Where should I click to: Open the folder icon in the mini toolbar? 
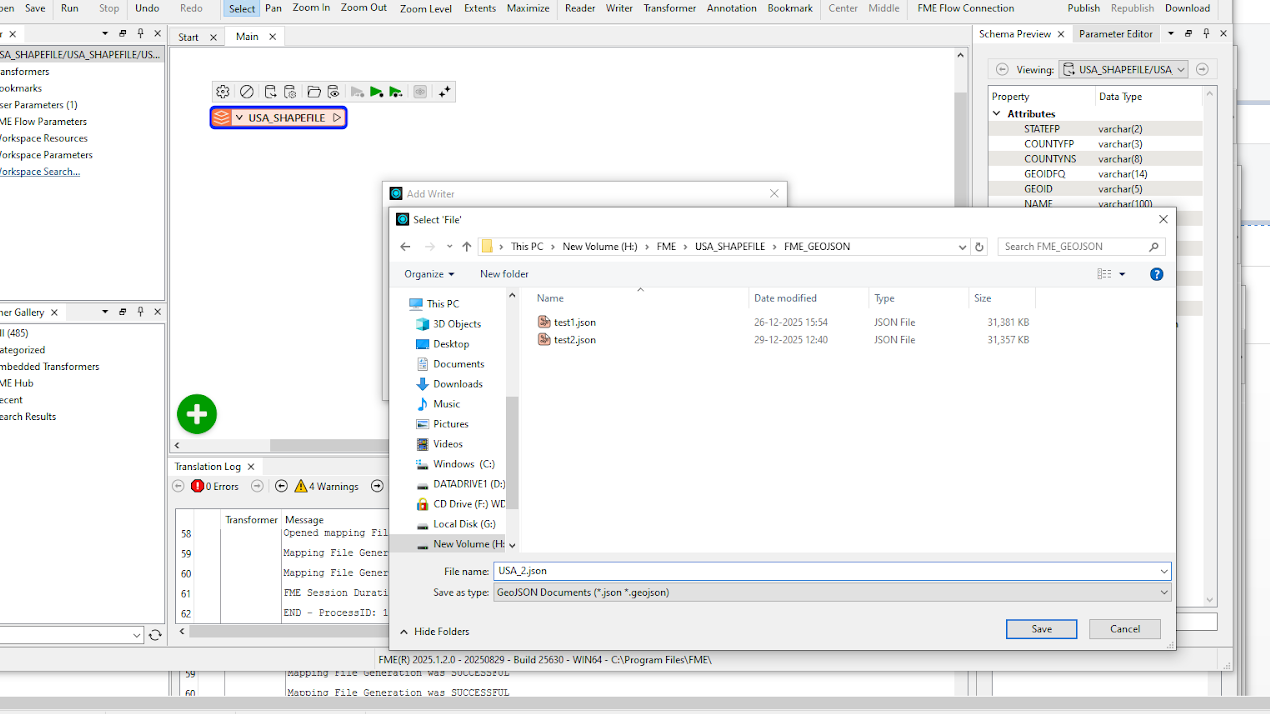[x=314, y=92]
